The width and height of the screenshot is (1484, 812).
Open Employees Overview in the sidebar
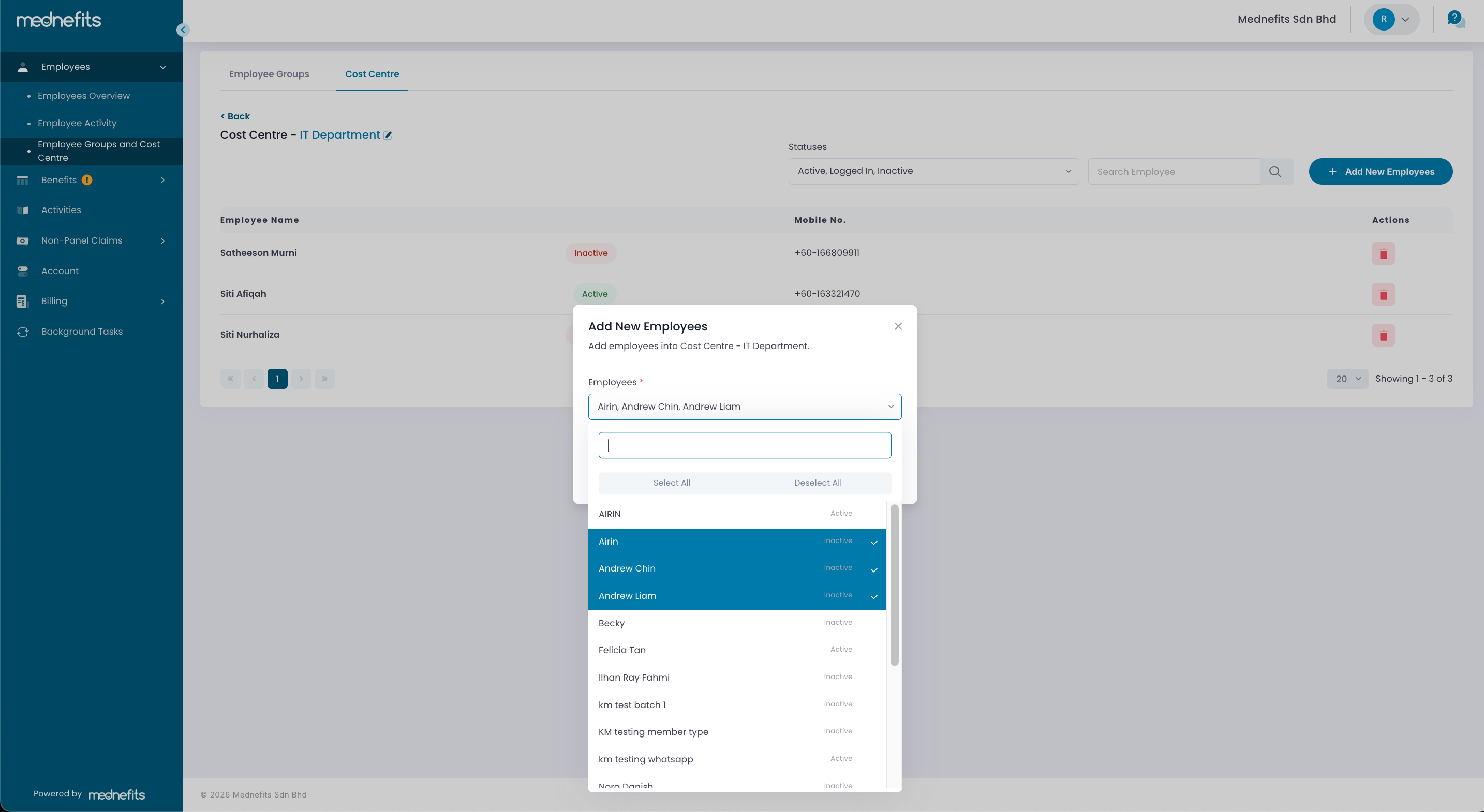click(83, 96)
